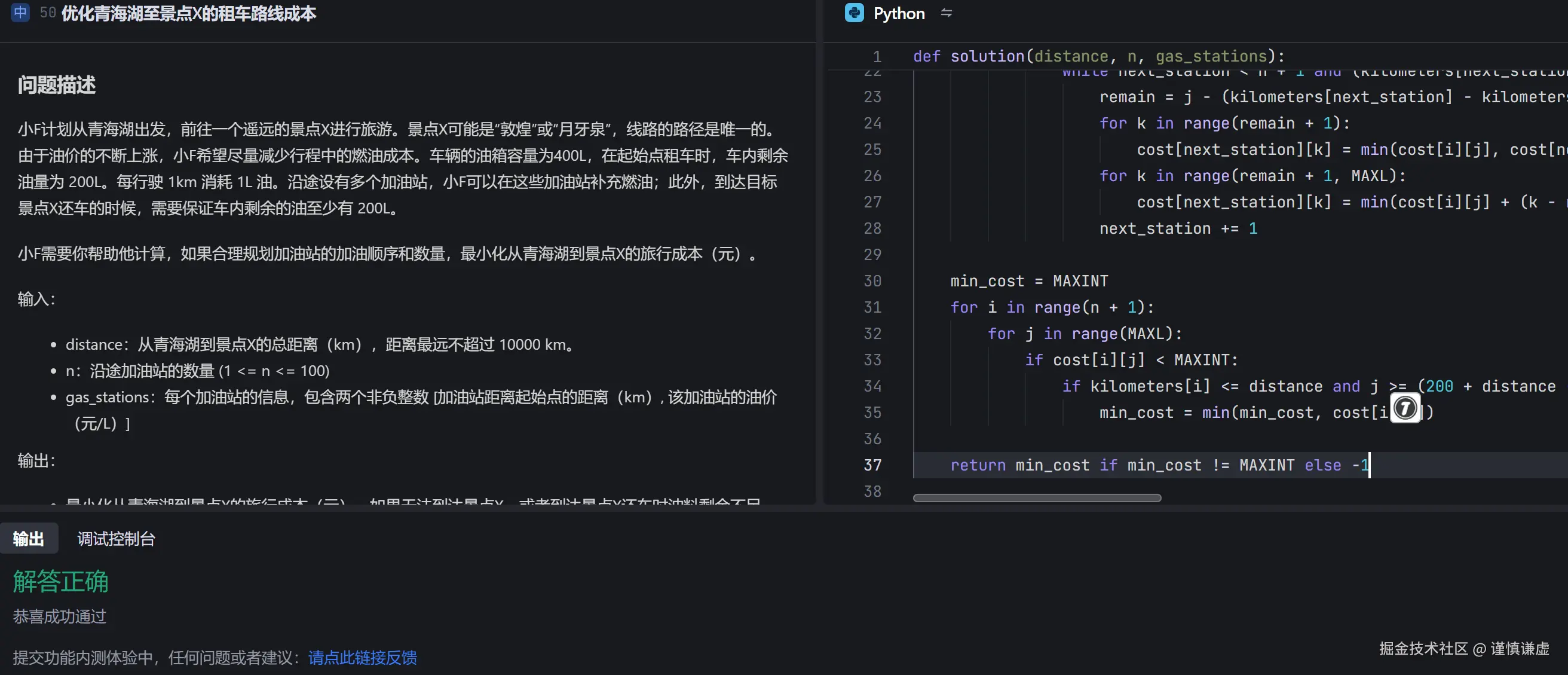The height and width of the screenshot is (675, 1568).
Task: Click the 掘金技术社区 @ 谨慎谦虚 watermark
Action: pos(1460,649)
